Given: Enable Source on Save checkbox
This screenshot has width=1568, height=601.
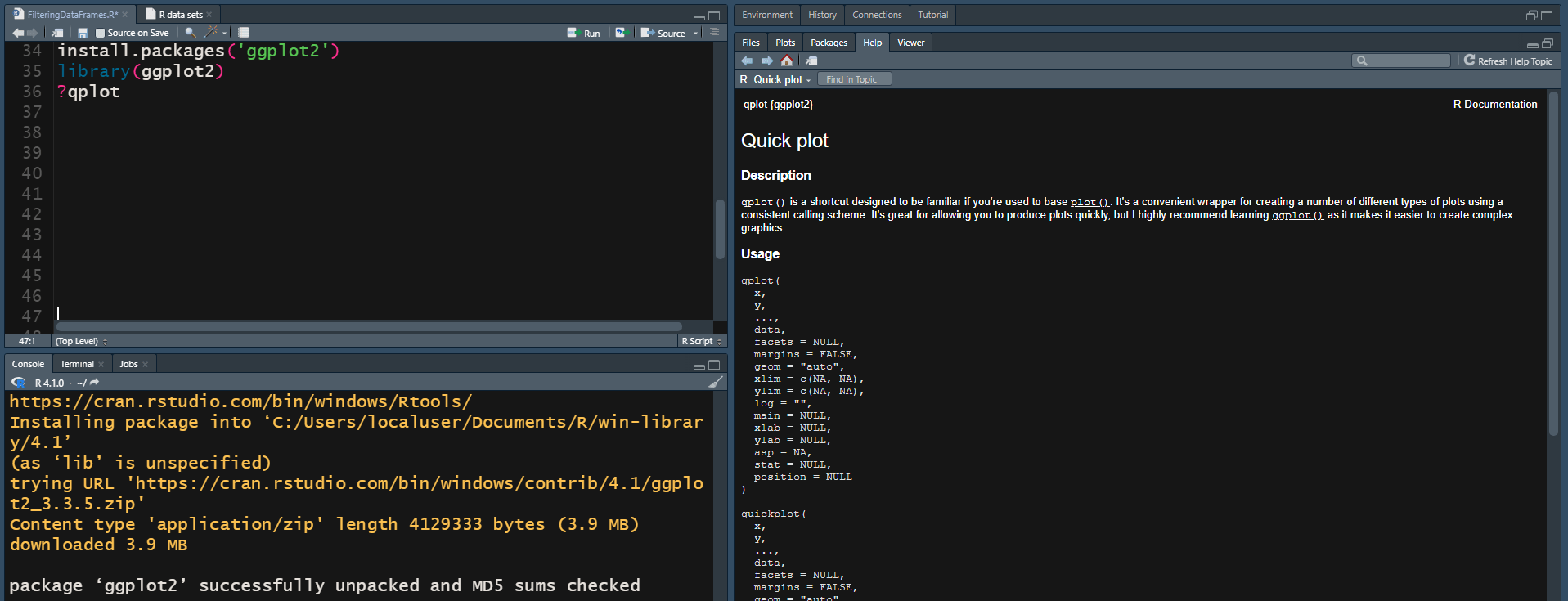Looking at the screenshot, I should click(x=101, y=34).
